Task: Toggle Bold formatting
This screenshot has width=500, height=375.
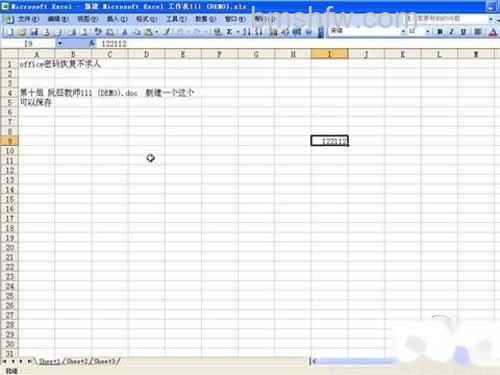Action: point(440,32)
